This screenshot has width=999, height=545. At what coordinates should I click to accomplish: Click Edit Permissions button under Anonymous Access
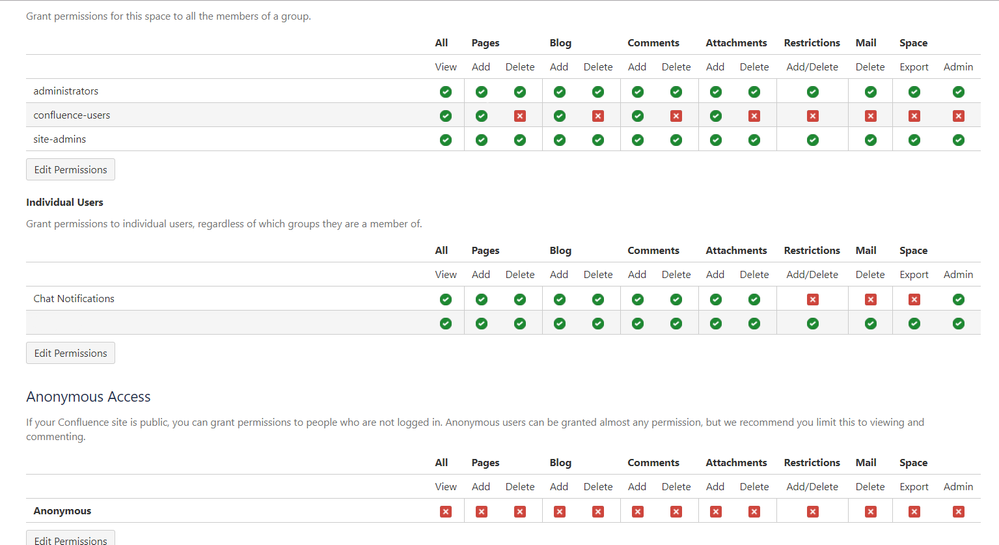click(x=71, y=539)
